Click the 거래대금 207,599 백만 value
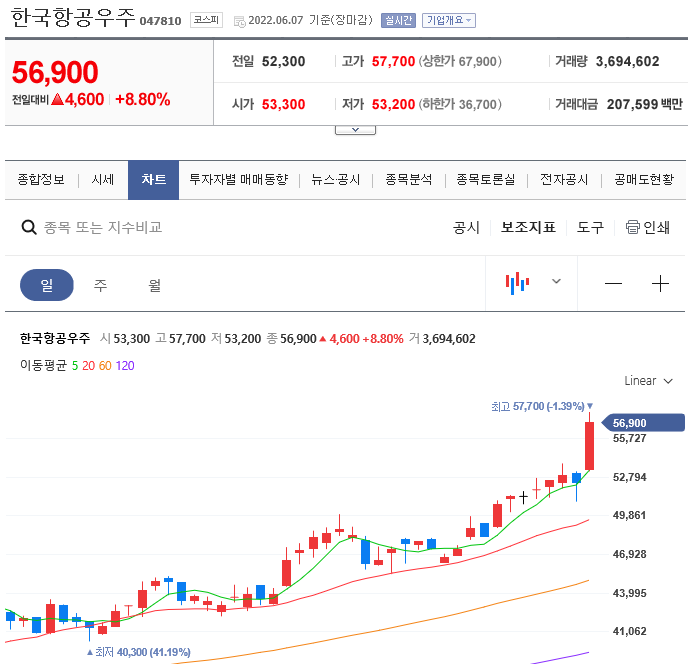Screen dimensions: 688x664 (645, 104)
